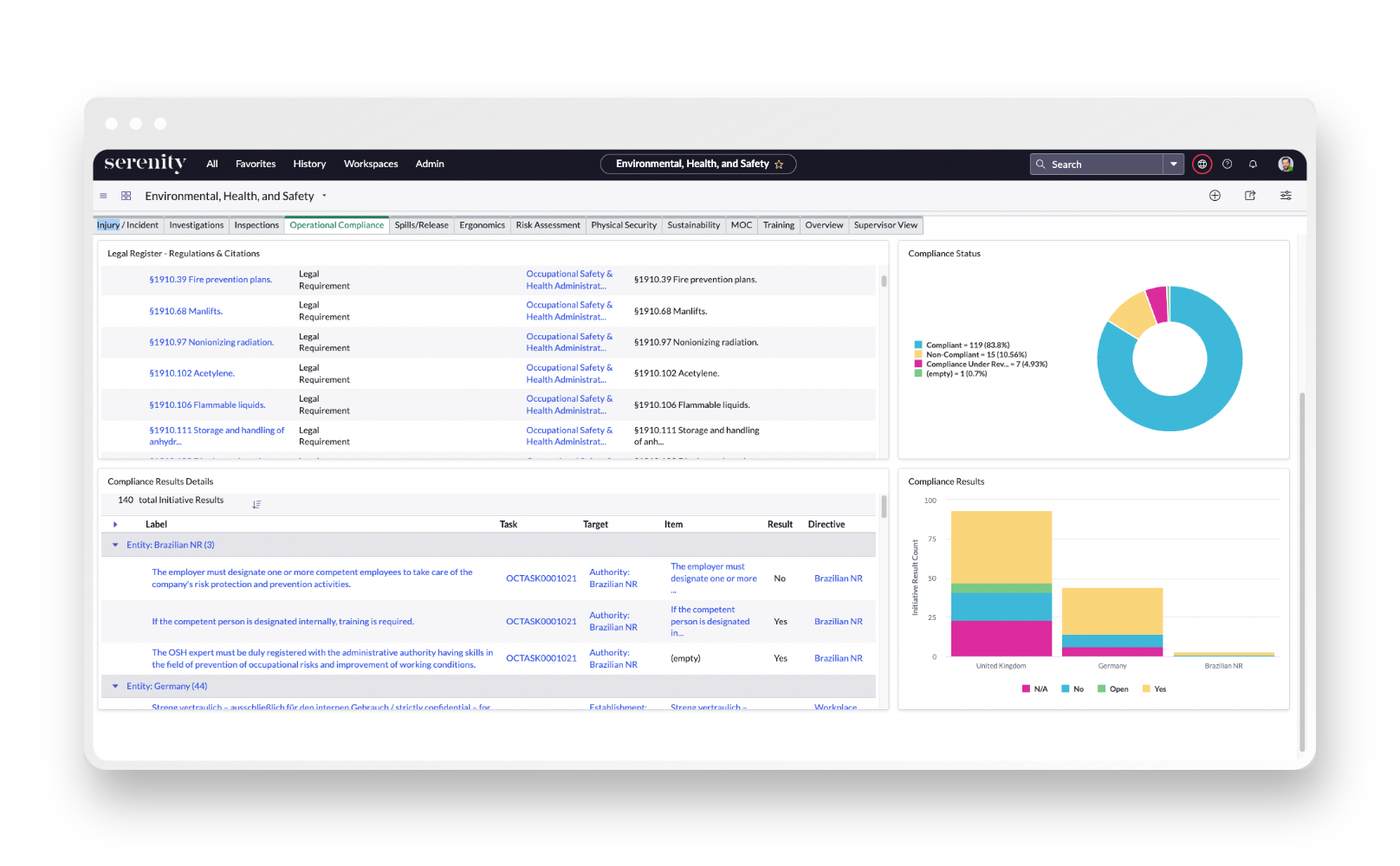Open the §1910.68 Manlifts link
The image size is (1400, 866).
pos(185,311)
